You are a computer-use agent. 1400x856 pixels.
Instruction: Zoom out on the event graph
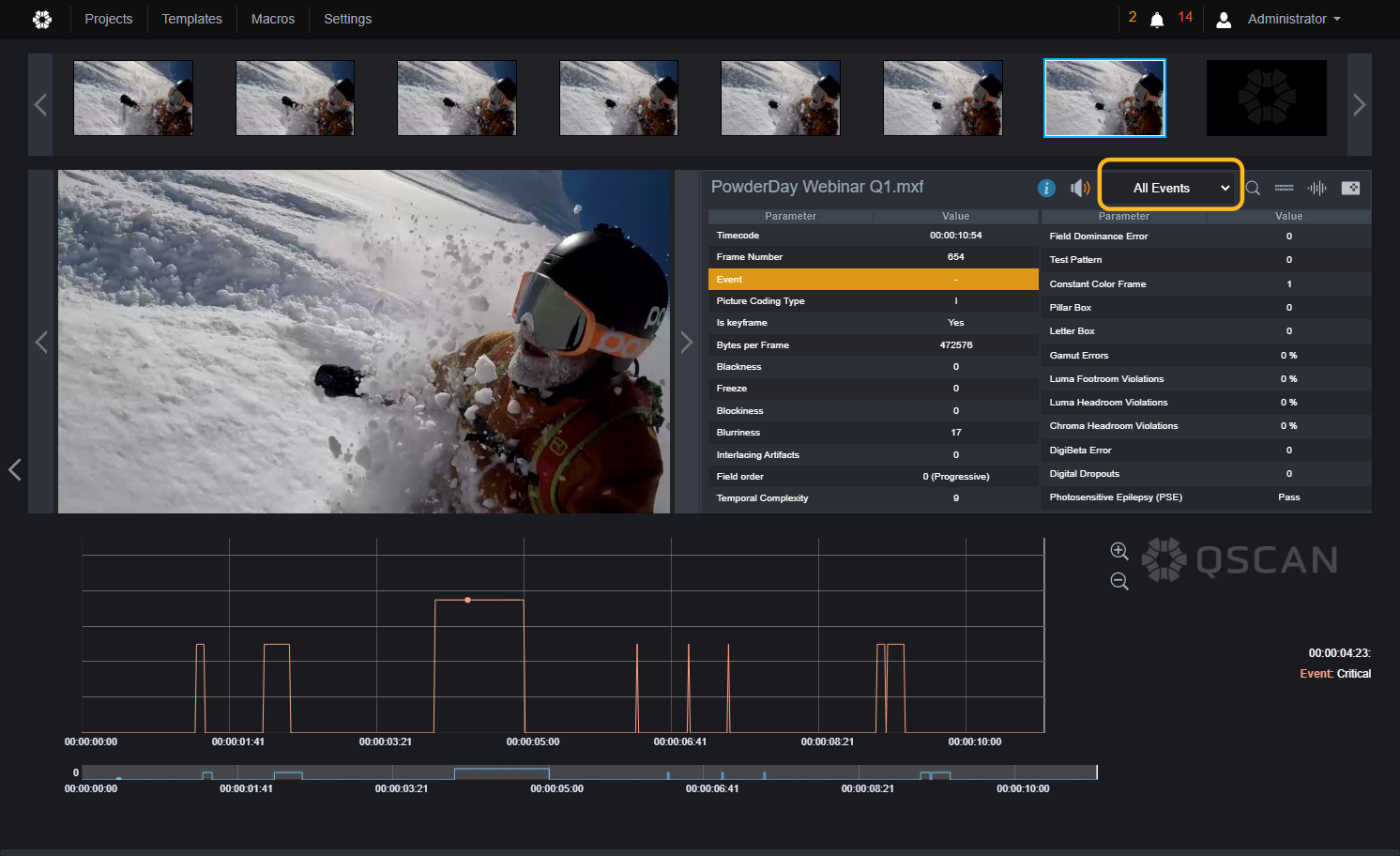pyautogui.click(x=1119, y=581)
